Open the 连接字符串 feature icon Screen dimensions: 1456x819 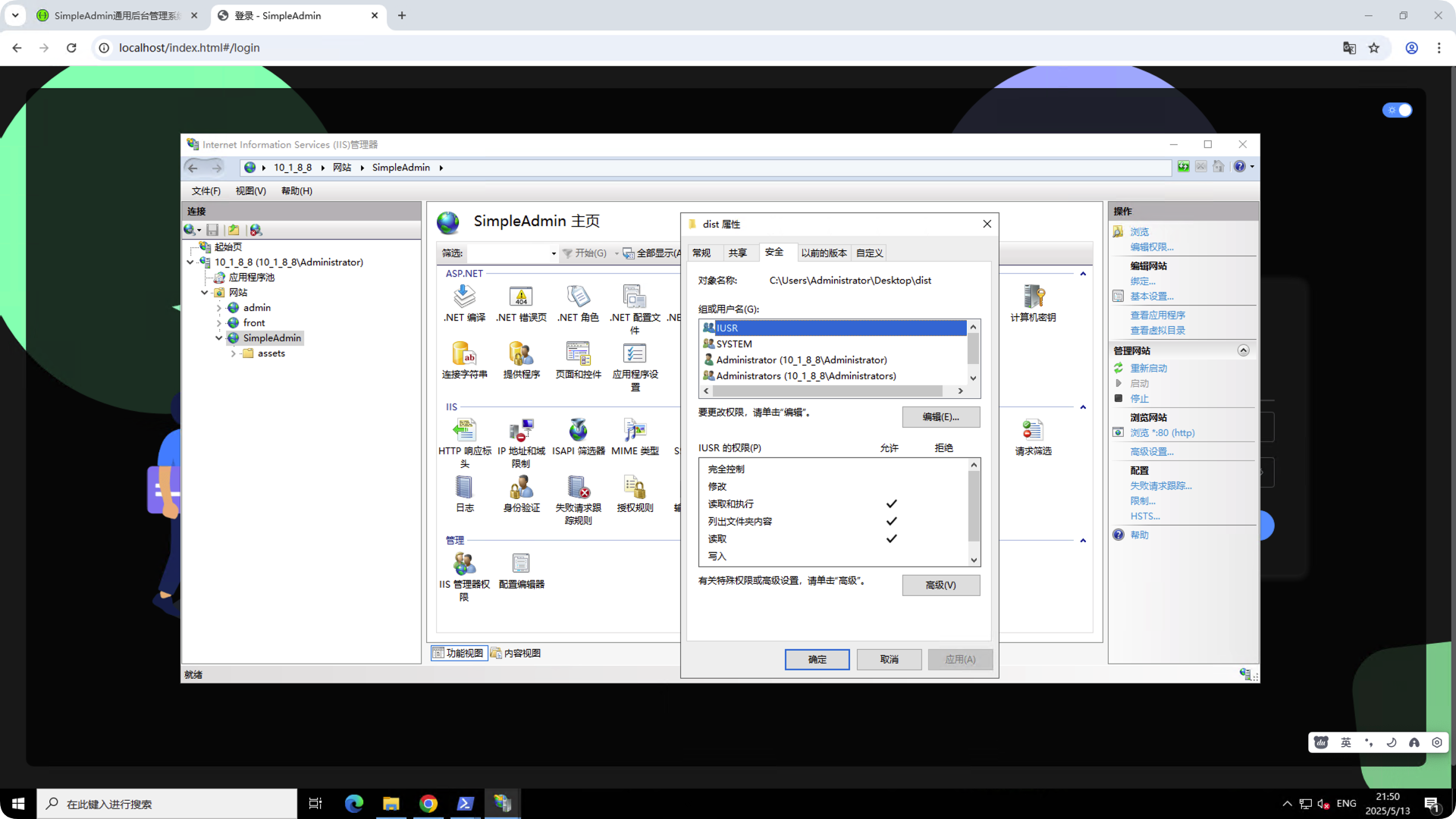point(464,354)
